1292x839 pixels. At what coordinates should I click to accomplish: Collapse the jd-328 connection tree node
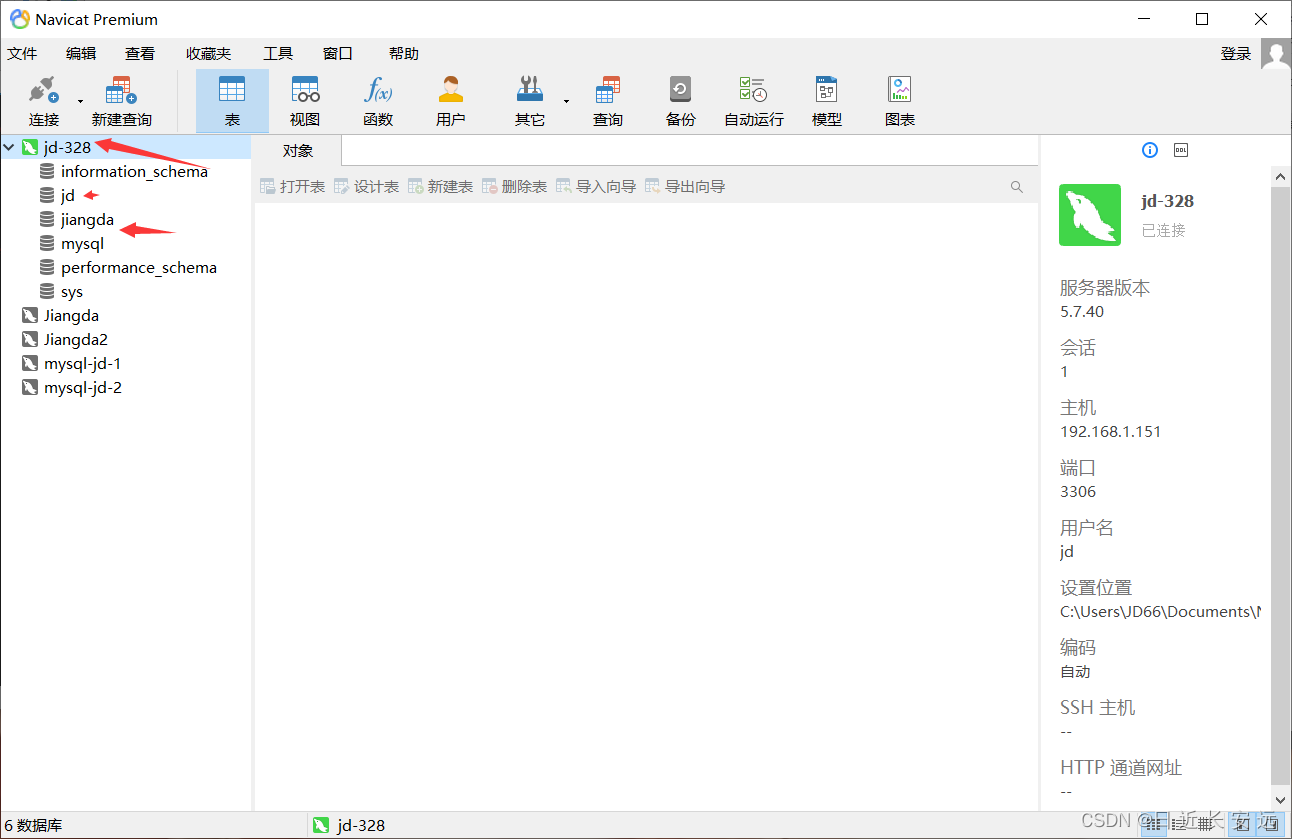(x=9, y=147)
